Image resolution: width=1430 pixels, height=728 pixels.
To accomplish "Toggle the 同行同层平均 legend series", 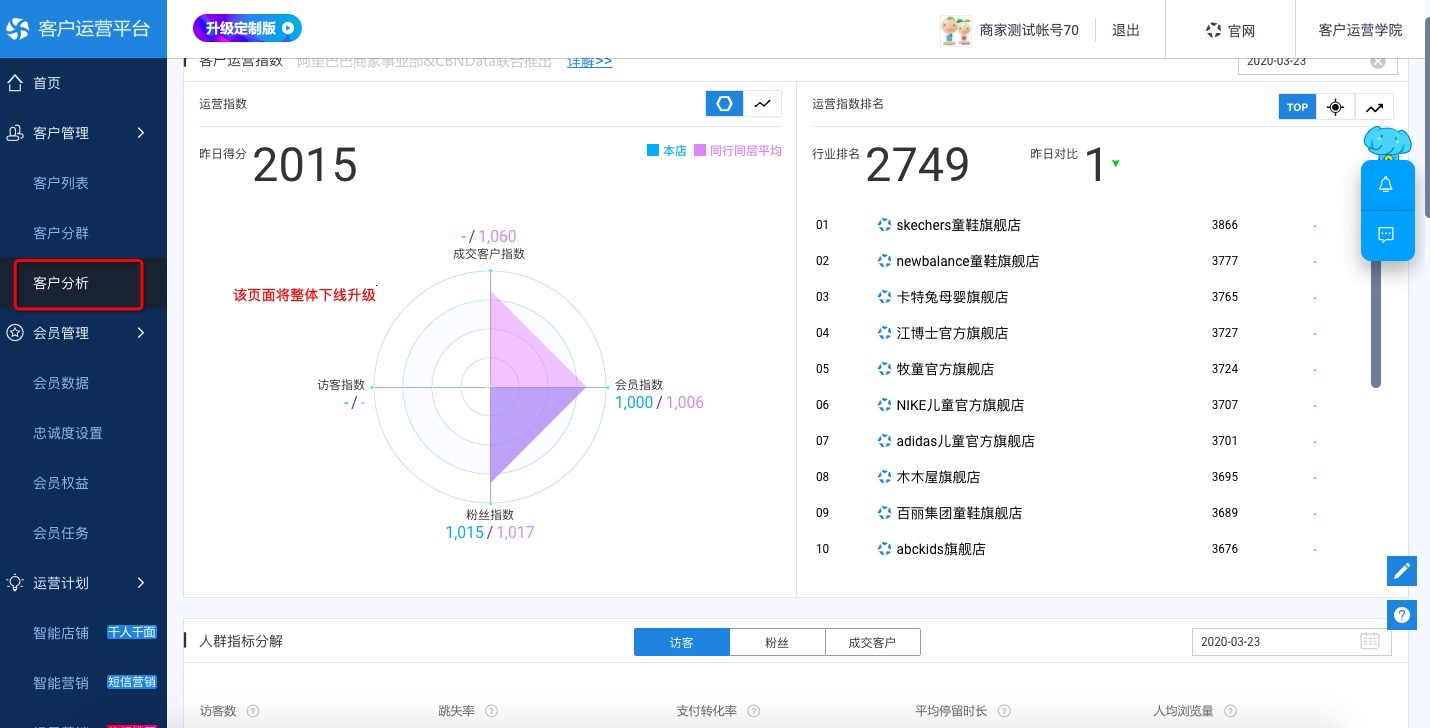I will pos(738,151).
